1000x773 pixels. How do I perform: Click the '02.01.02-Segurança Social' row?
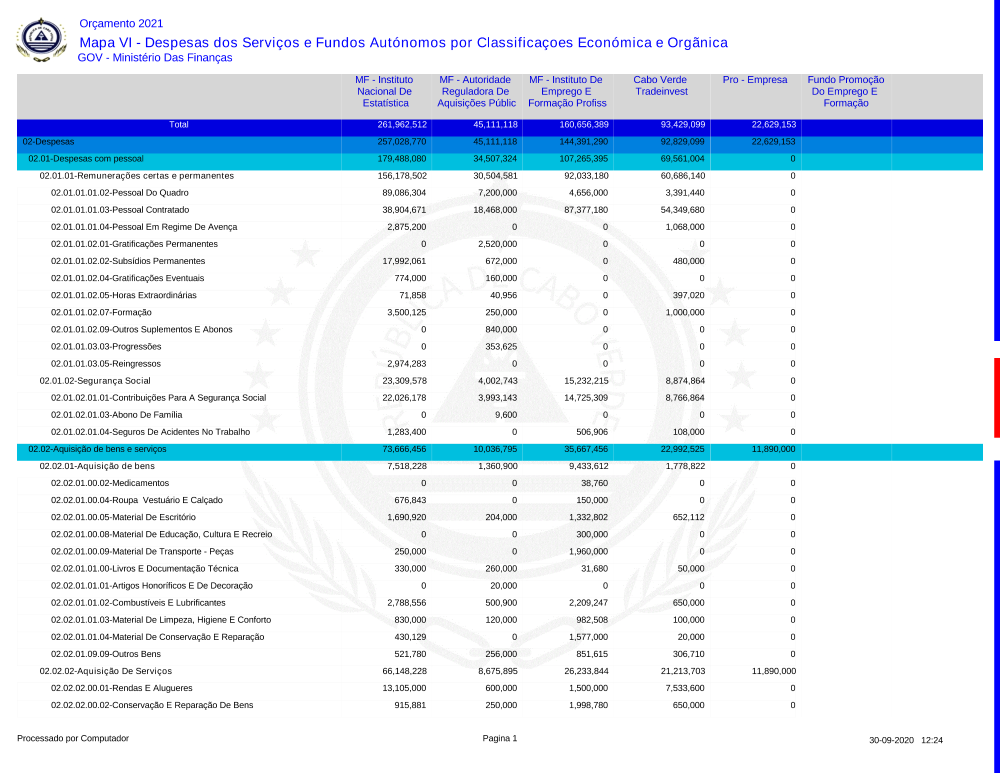tap(95, 381)
